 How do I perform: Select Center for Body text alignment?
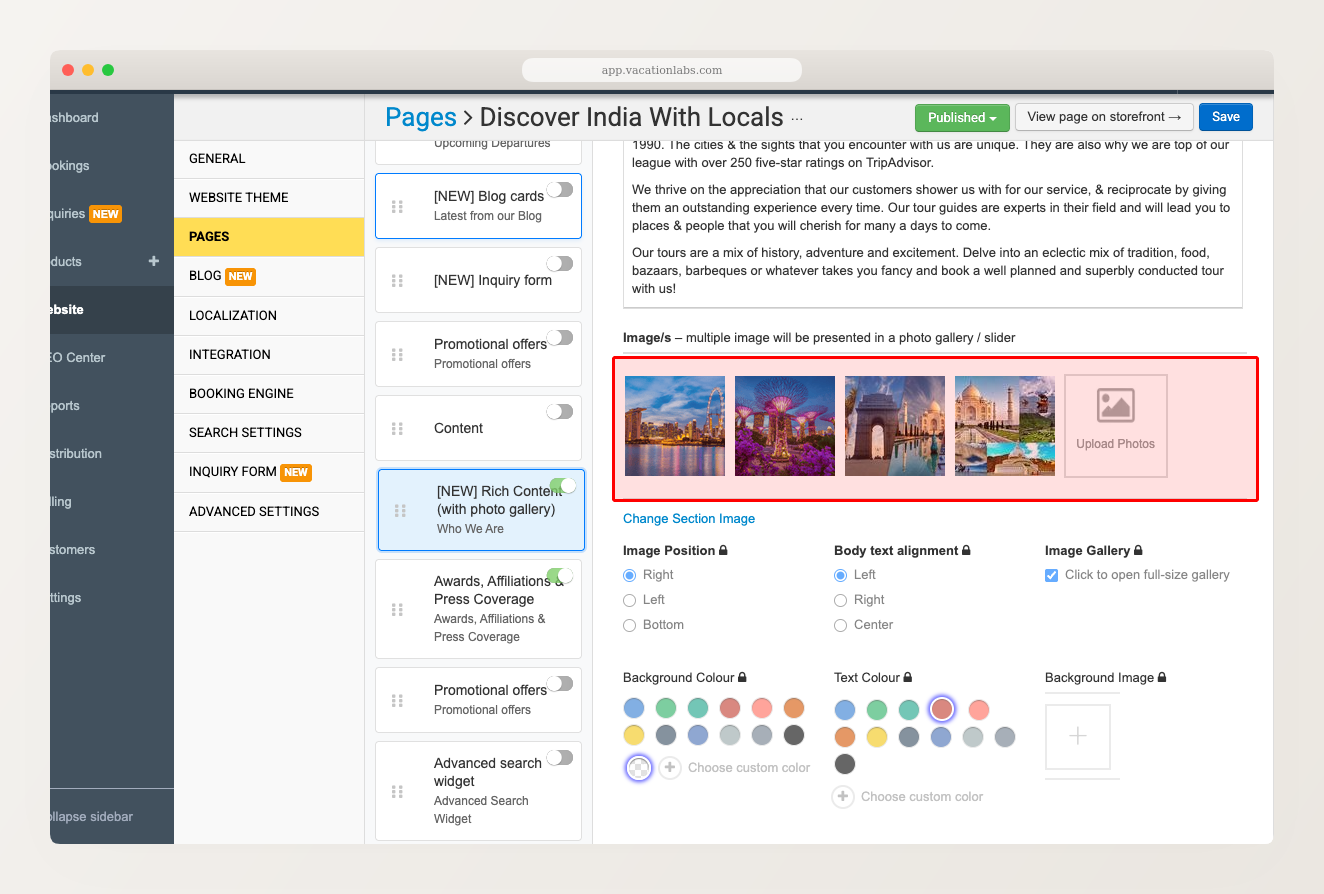(840, 624)
